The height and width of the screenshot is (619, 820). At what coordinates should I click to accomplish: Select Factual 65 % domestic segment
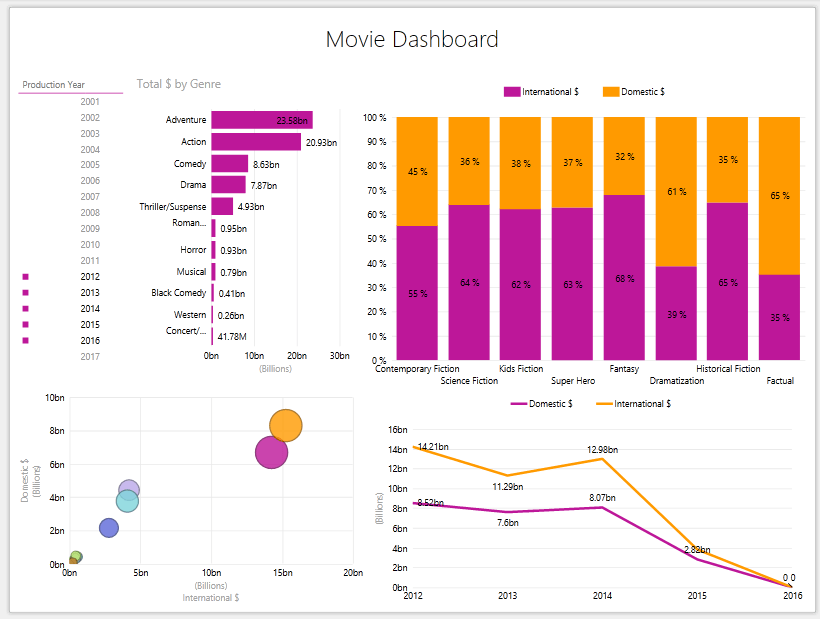click(x=779, y=196)
